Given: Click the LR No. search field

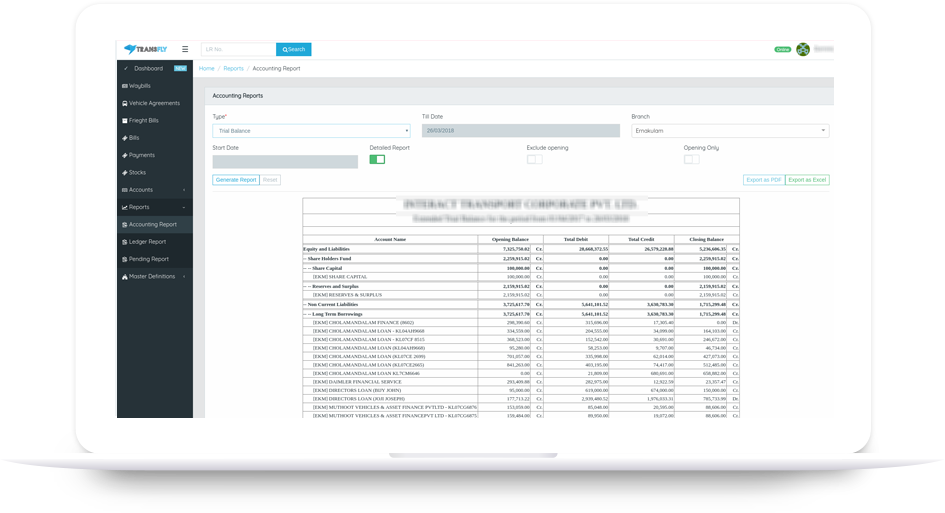Looking at the screenshot, I should [x=238, y=49].
